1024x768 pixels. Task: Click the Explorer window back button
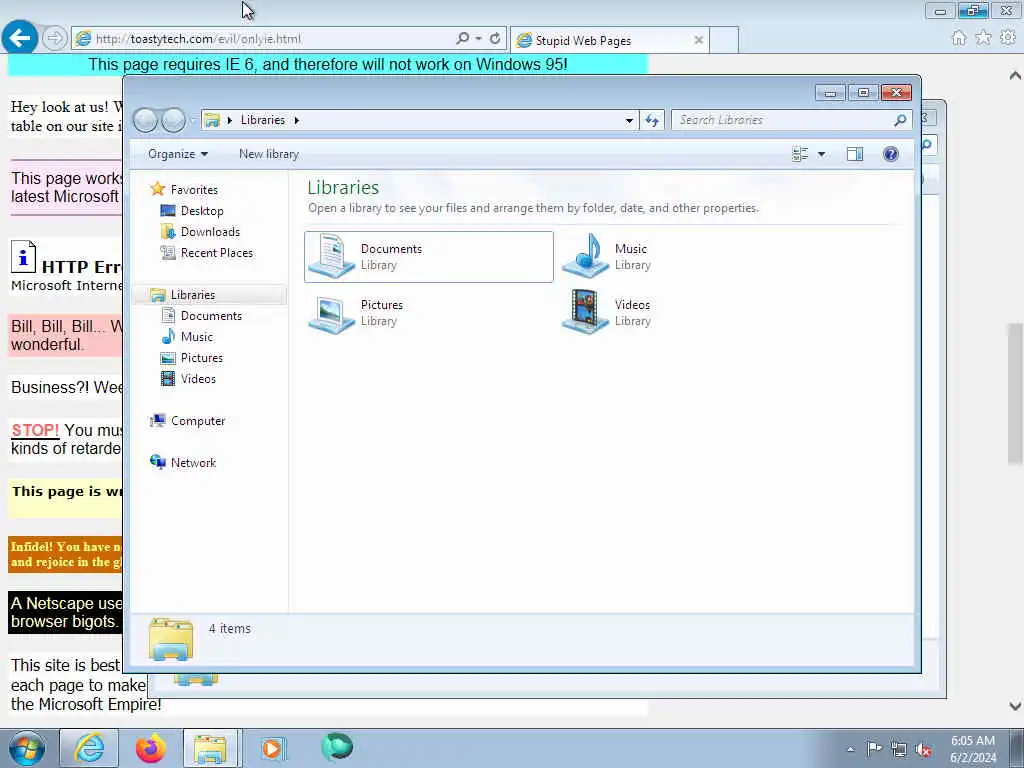pos(146,120)
